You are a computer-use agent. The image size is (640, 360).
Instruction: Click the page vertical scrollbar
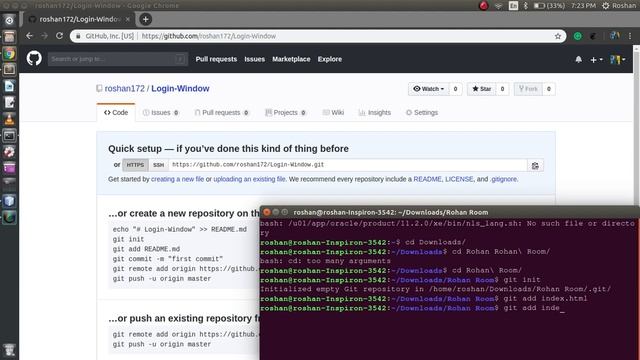pos(636,127)
